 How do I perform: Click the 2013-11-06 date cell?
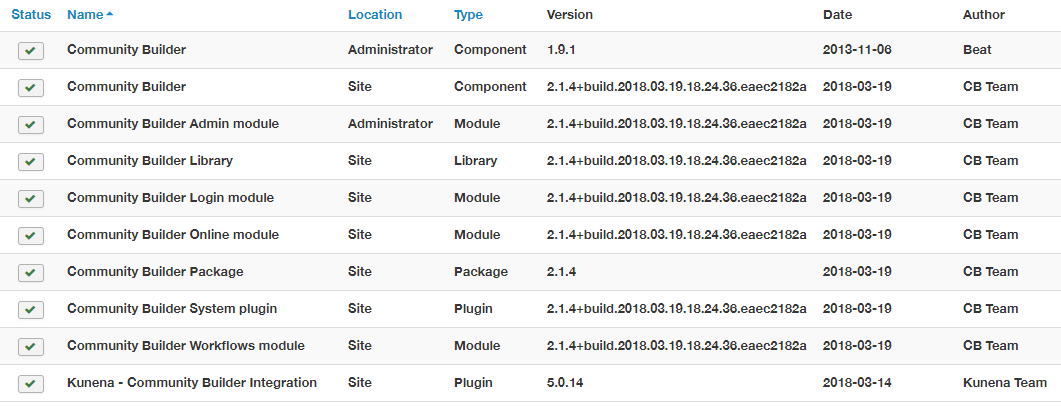click(857, 50)
